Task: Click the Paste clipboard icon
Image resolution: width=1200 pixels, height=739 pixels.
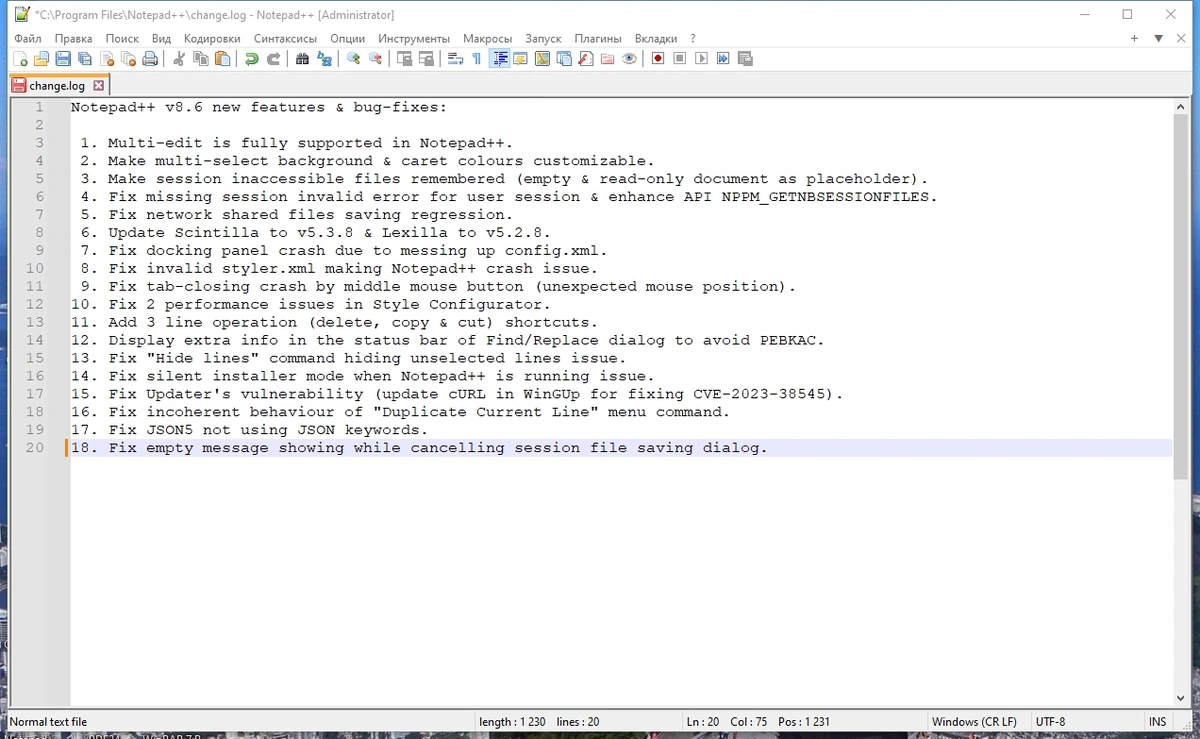Action: [223, 59]
